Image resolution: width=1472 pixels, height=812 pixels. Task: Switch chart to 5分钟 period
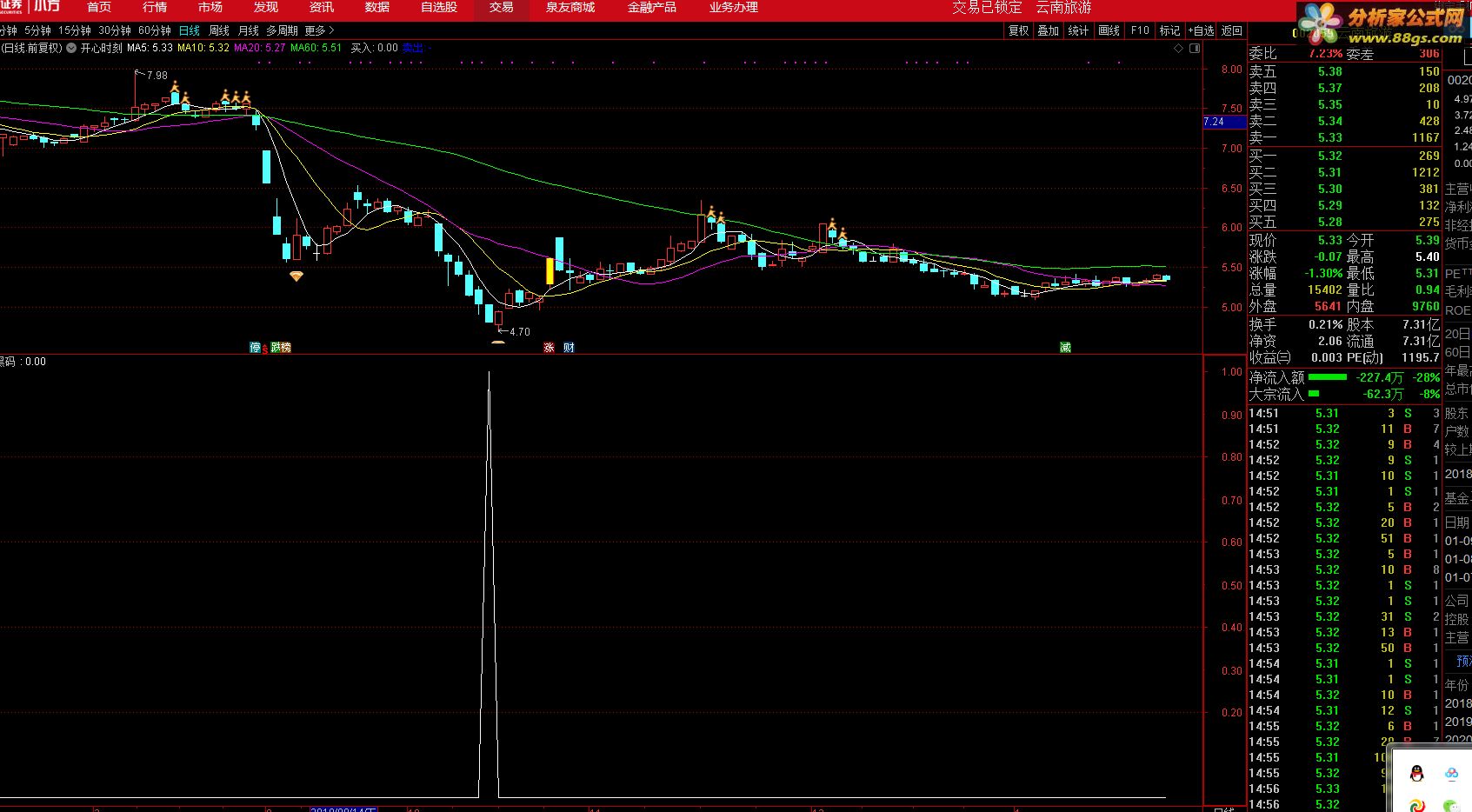click(38, 30)
